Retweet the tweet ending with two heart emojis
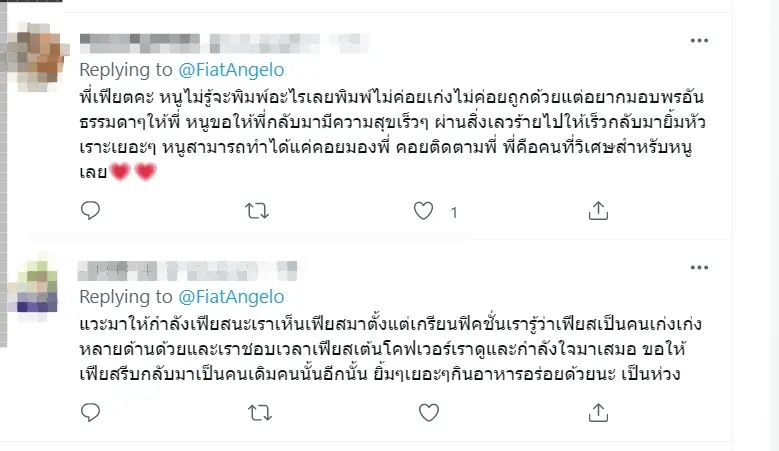This screenshot has height=451, width=779. (259, 210)
